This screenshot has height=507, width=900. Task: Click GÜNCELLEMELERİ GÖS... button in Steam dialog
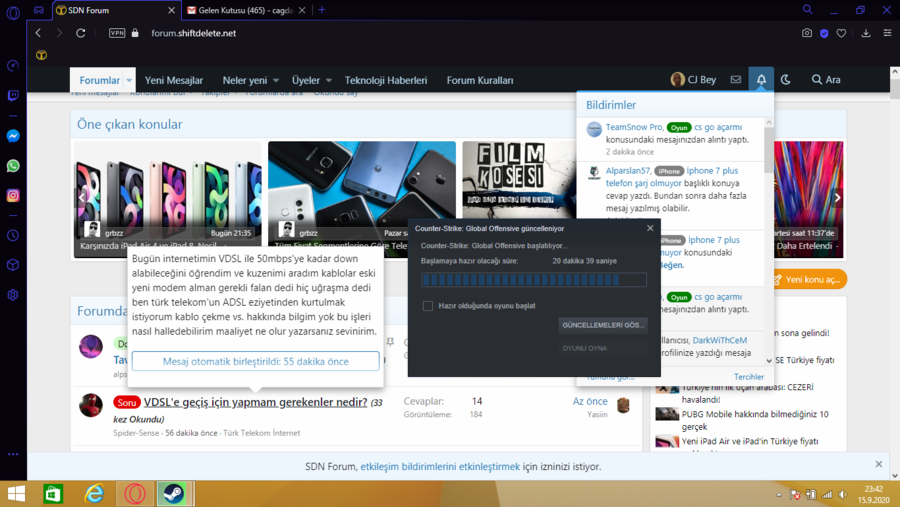[603, 325]
